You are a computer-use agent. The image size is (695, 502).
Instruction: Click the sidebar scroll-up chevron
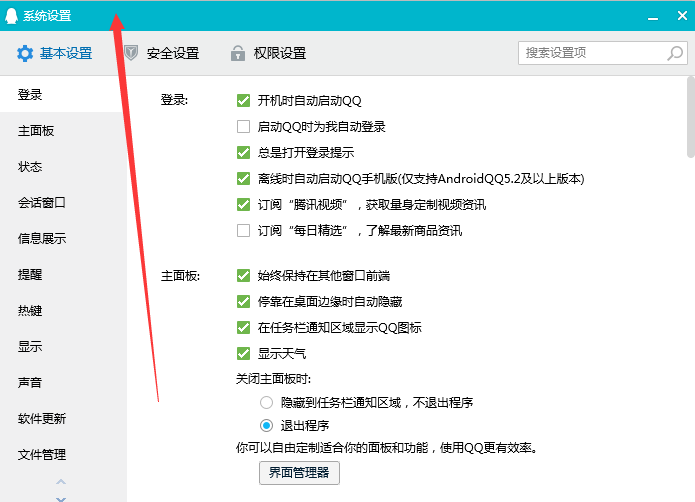click(x=61, y=482)
